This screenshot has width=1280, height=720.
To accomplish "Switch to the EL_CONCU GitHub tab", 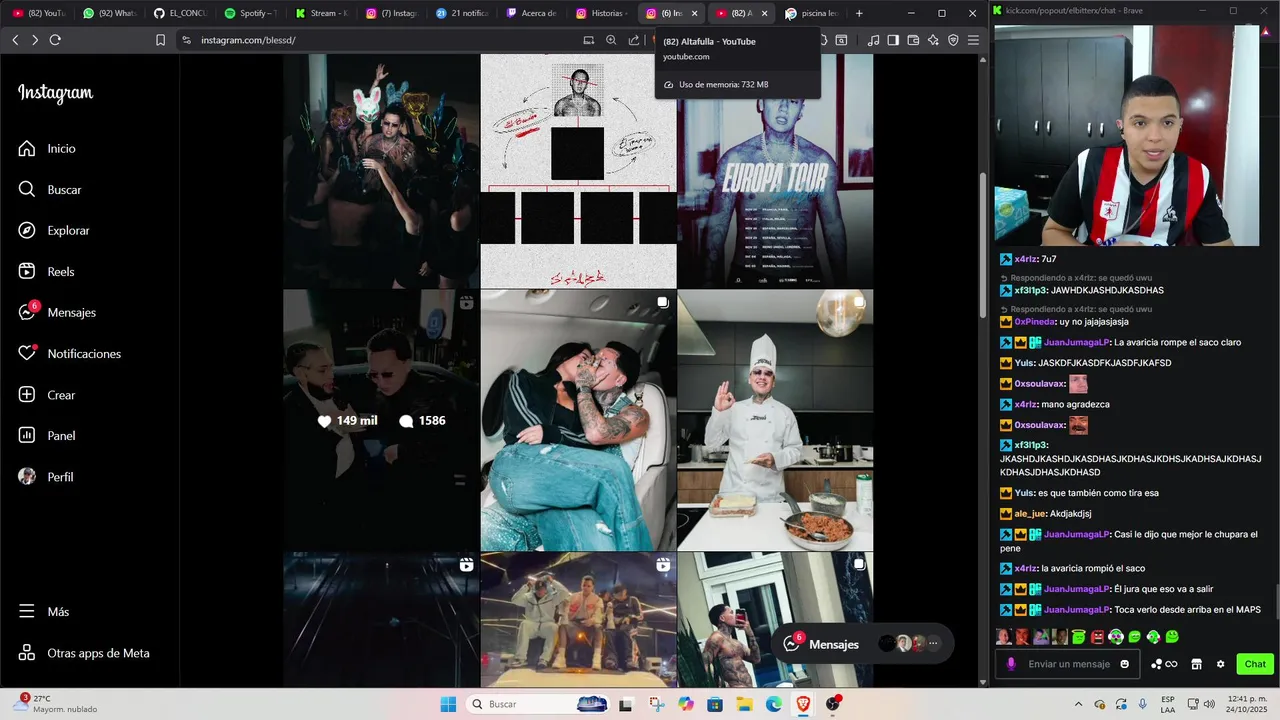I will tap(180, 13).
